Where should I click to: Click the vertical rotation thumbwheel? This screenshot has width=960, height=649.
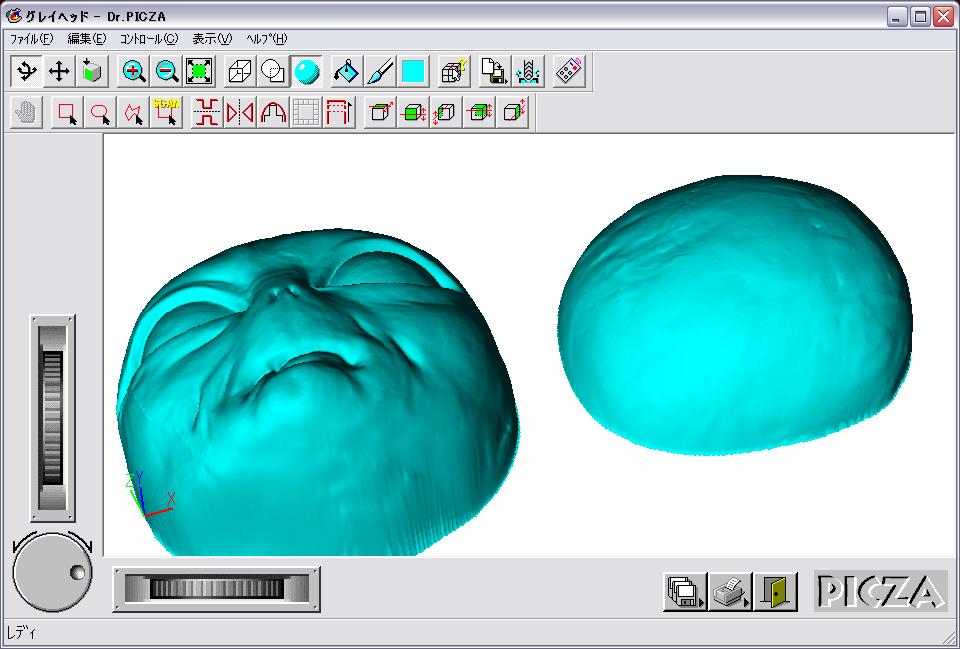point(53,418)
